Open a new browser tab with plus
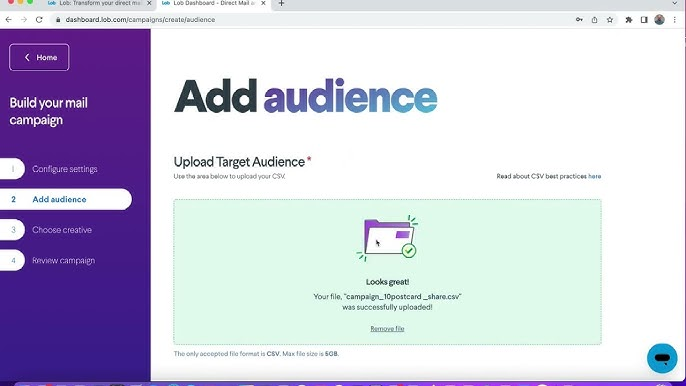 [281, 4]
